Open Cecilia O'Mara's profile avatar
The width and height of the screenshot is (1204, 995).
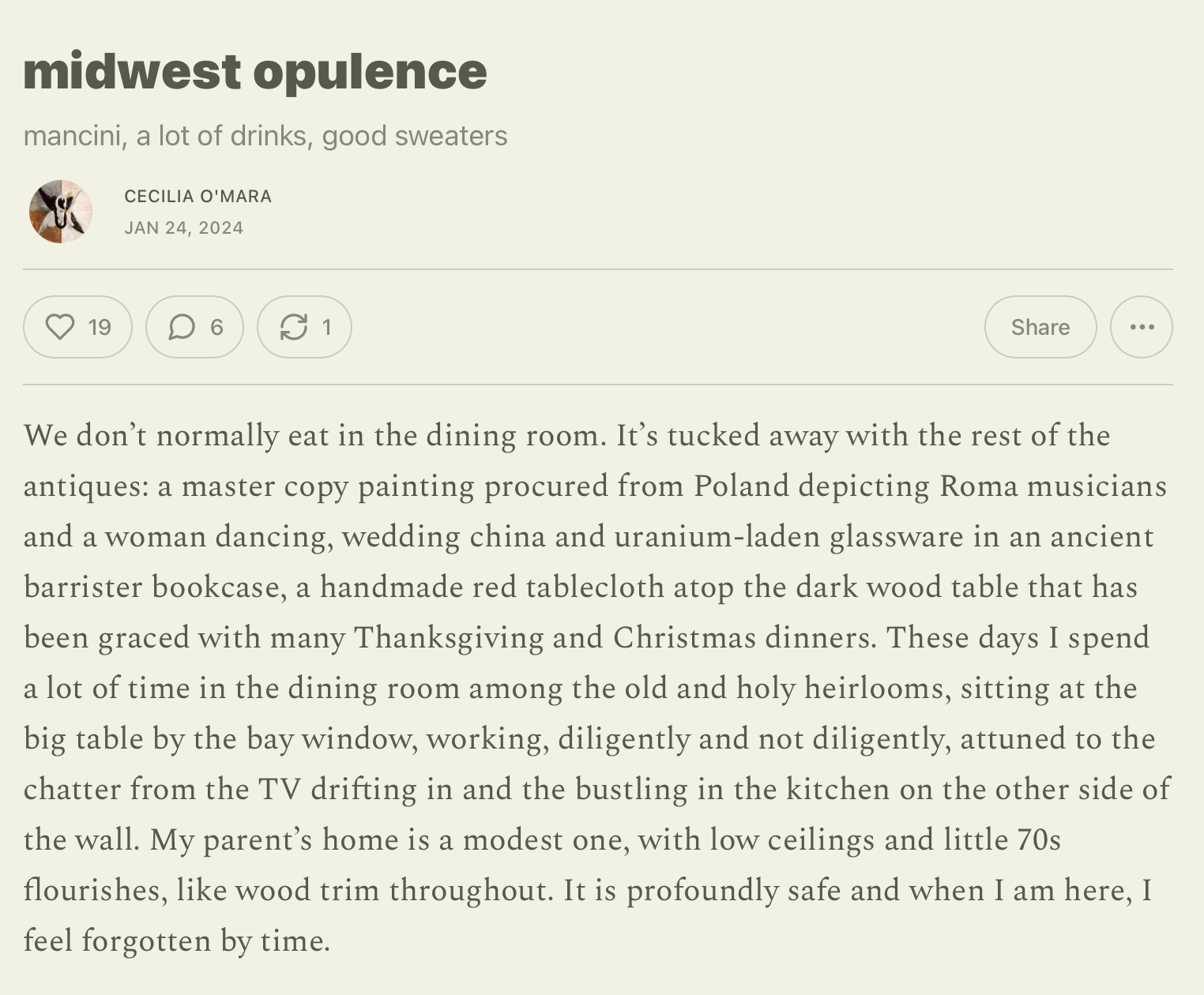61,212
